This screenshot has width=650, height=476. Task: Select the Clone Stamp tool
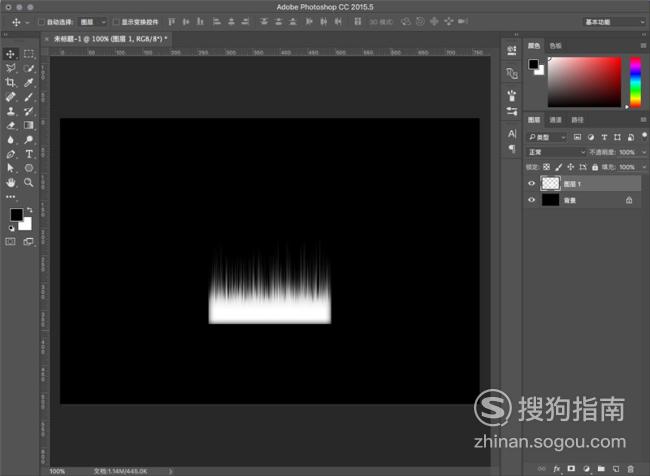tap(11, 111)
